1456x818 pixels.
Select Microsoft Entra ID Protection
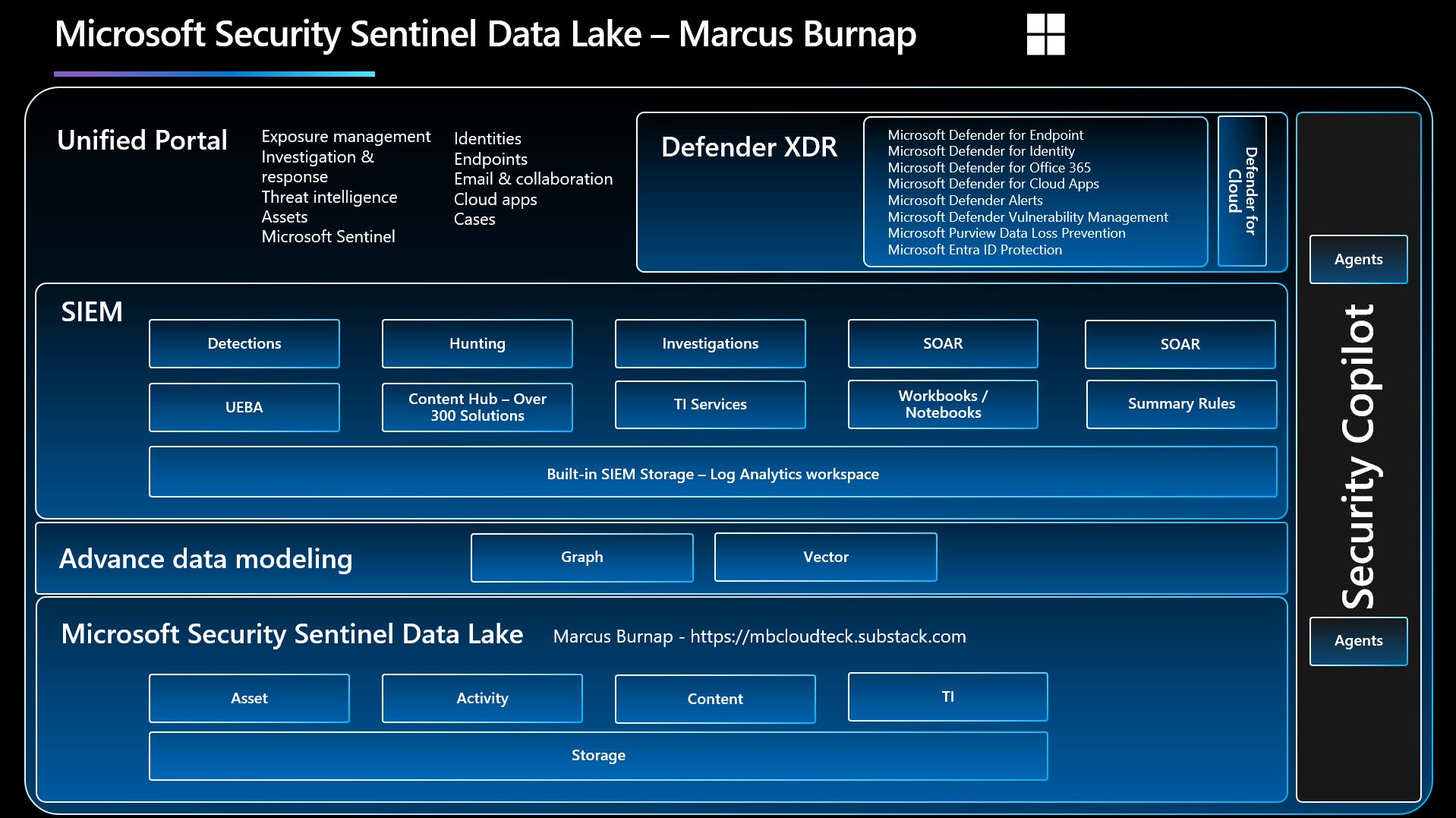975,250
